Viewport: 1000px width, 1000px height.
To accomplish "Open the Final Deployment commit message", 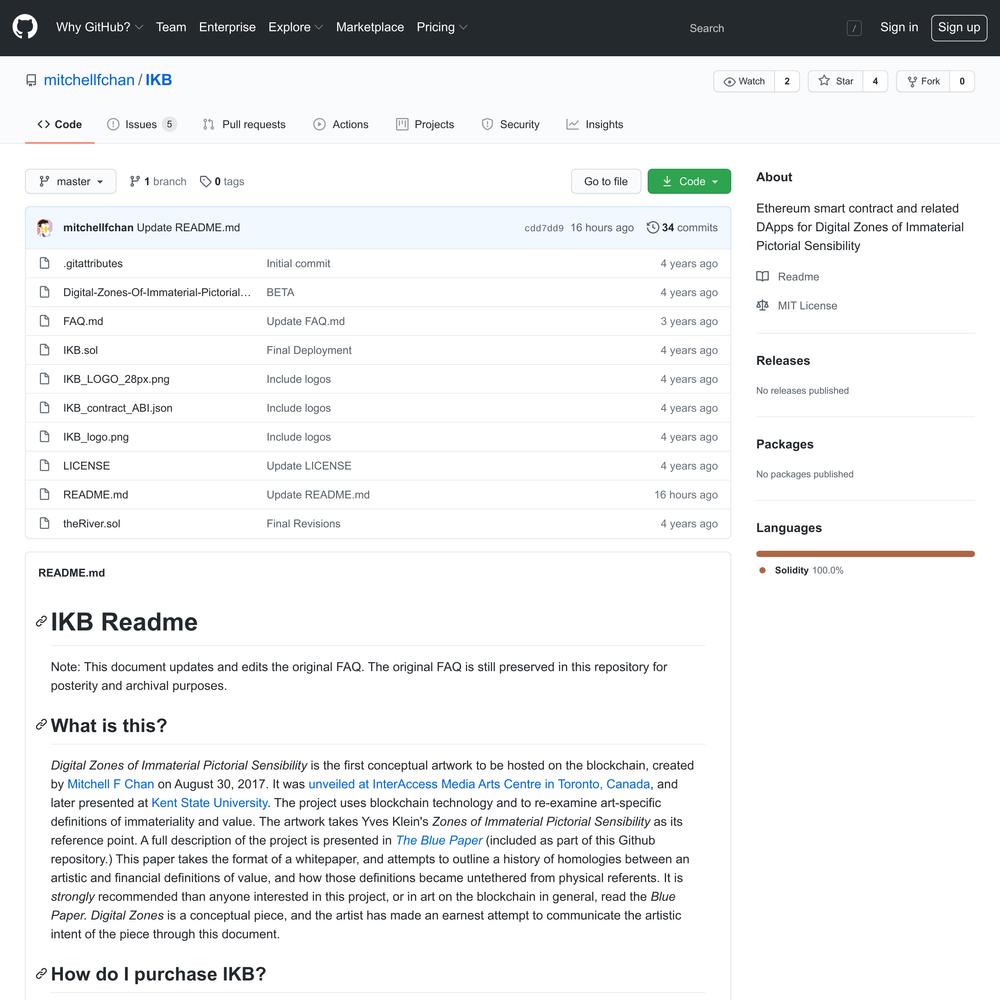I will point(309,350).
